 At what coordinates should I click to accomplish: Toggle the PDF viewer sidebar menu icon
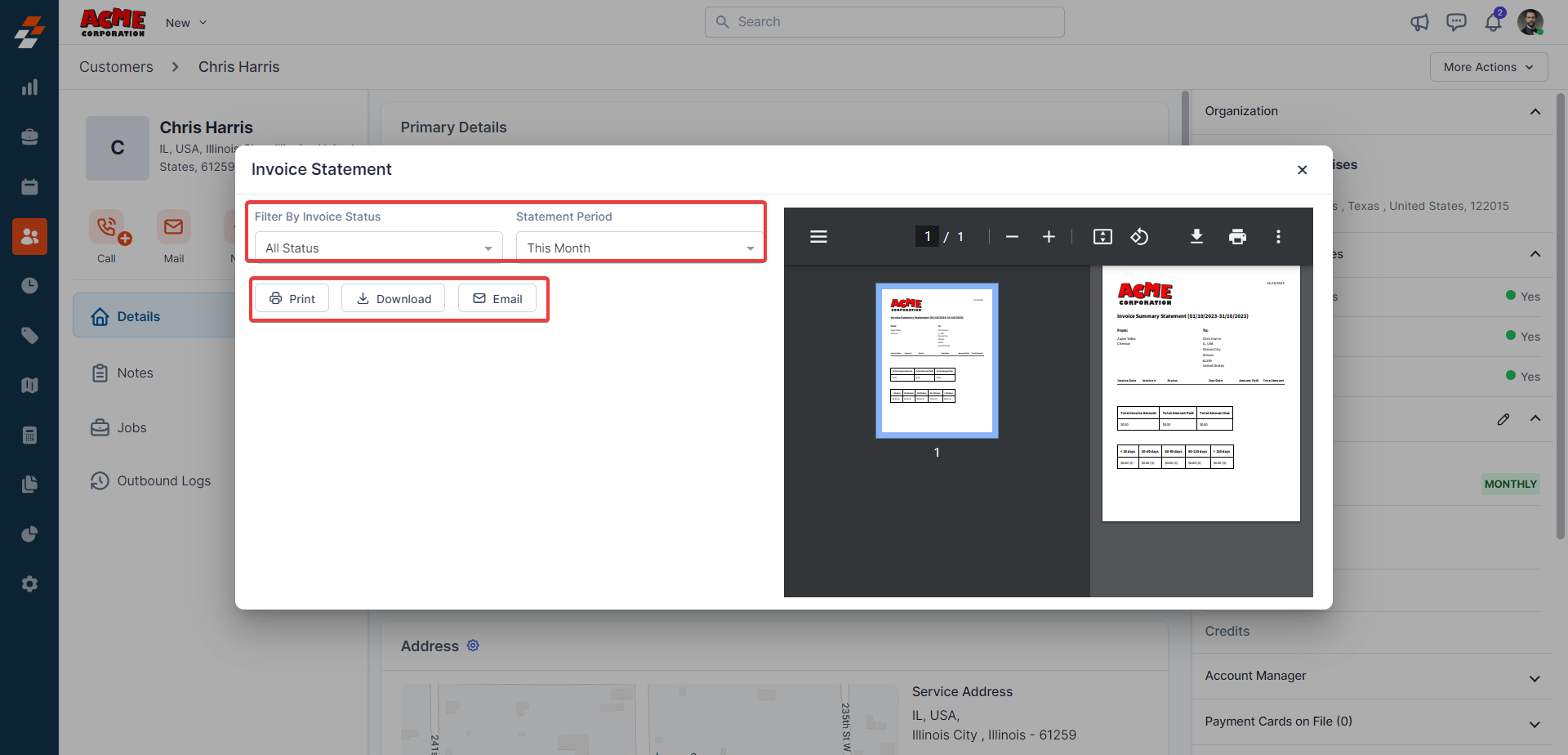[x=818, y=237]
